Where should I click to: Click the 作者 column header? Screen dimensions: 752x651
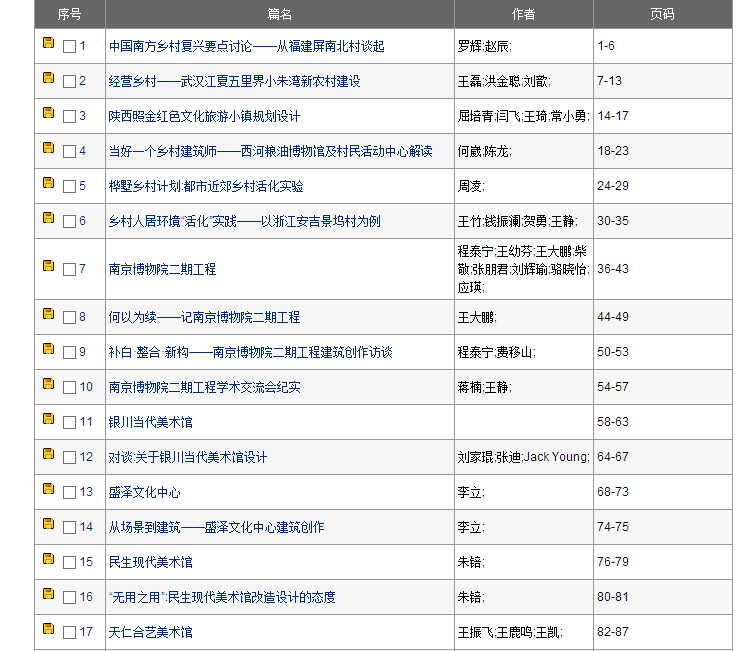click(x=524, y=14)
